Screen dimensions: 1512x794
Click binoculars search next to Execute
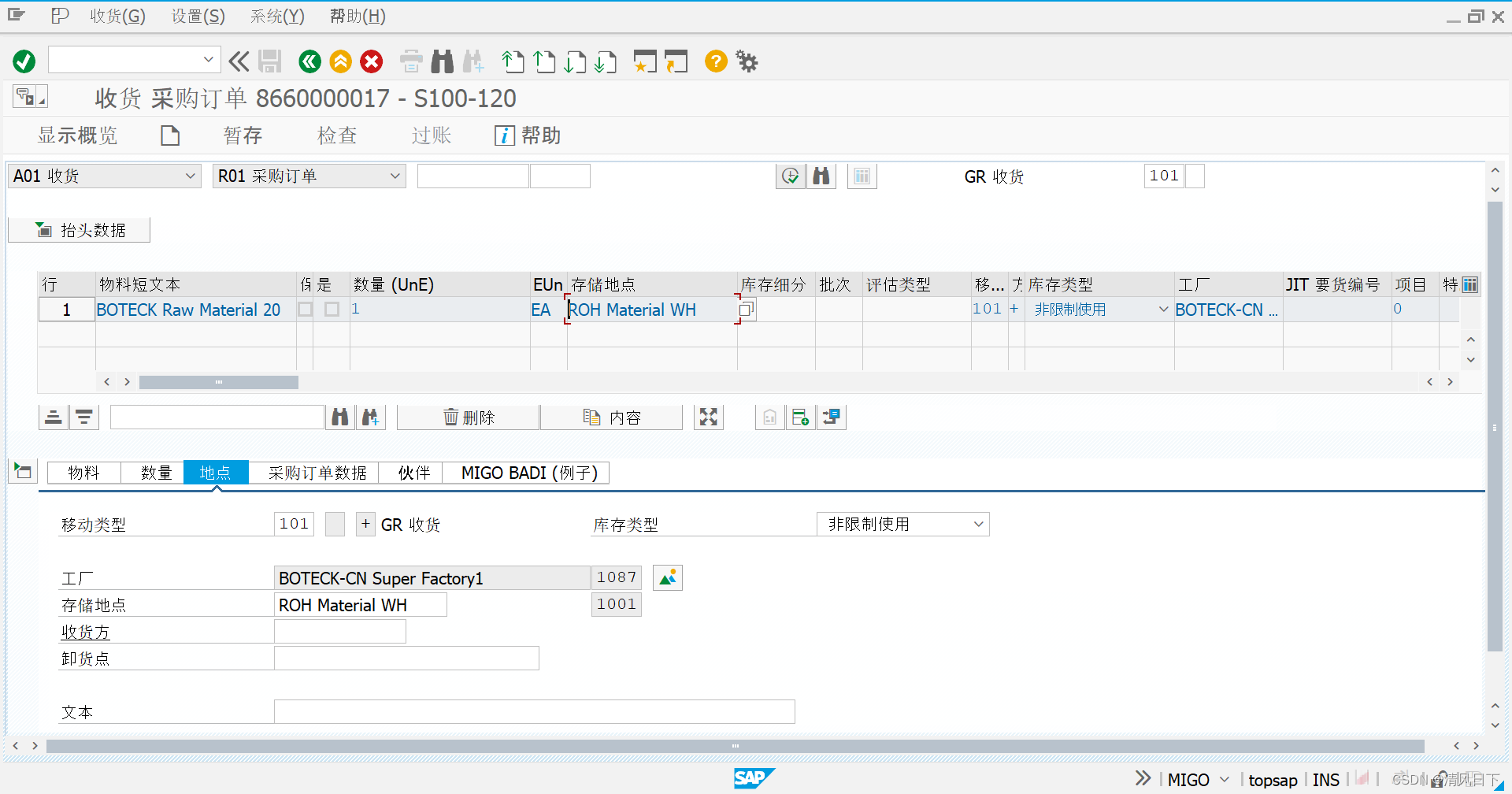click(x=821, y=176)
